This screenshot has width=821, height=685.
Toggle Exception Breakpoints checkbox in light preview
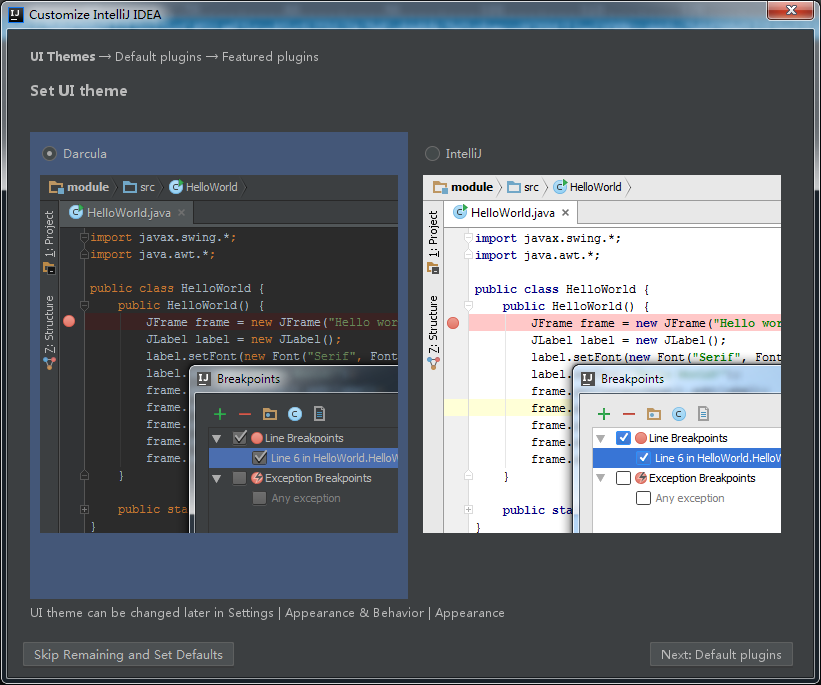pos(623,478)
